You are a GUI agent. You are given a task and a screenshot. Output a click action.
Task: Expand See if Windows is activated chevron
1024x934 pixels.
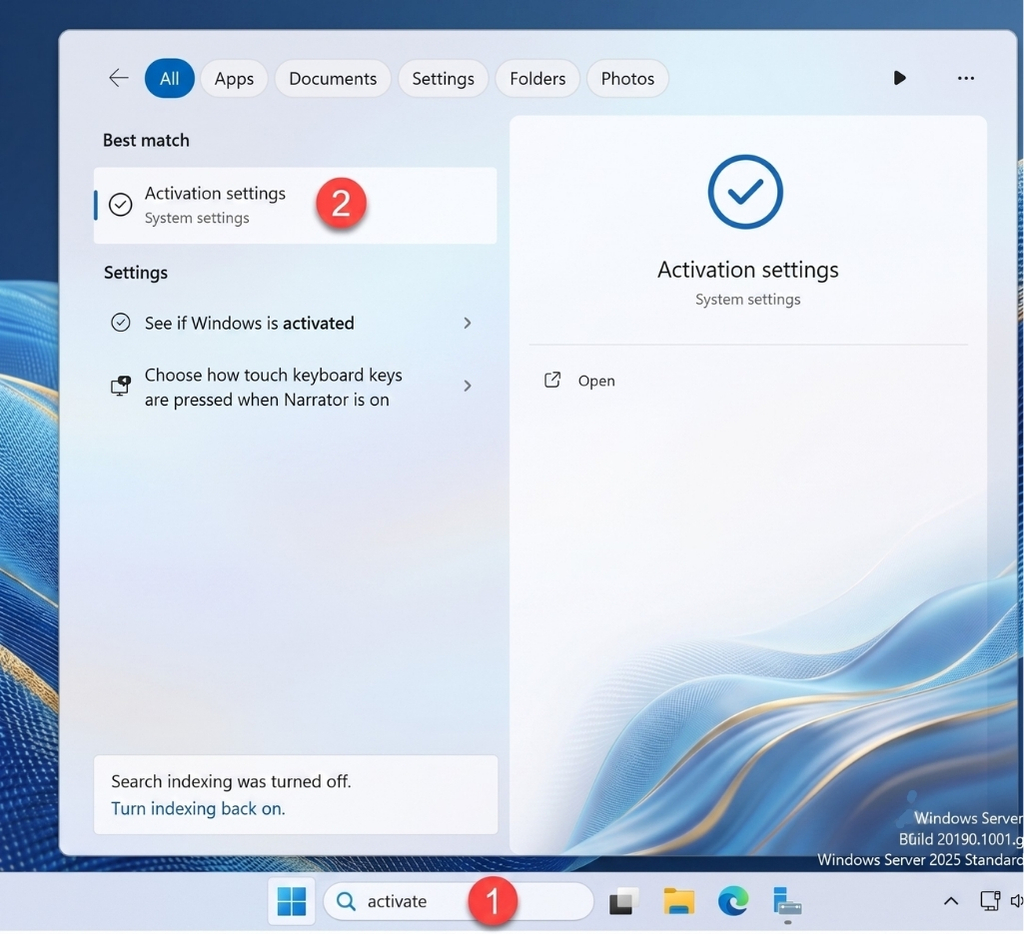pos(467,323)
